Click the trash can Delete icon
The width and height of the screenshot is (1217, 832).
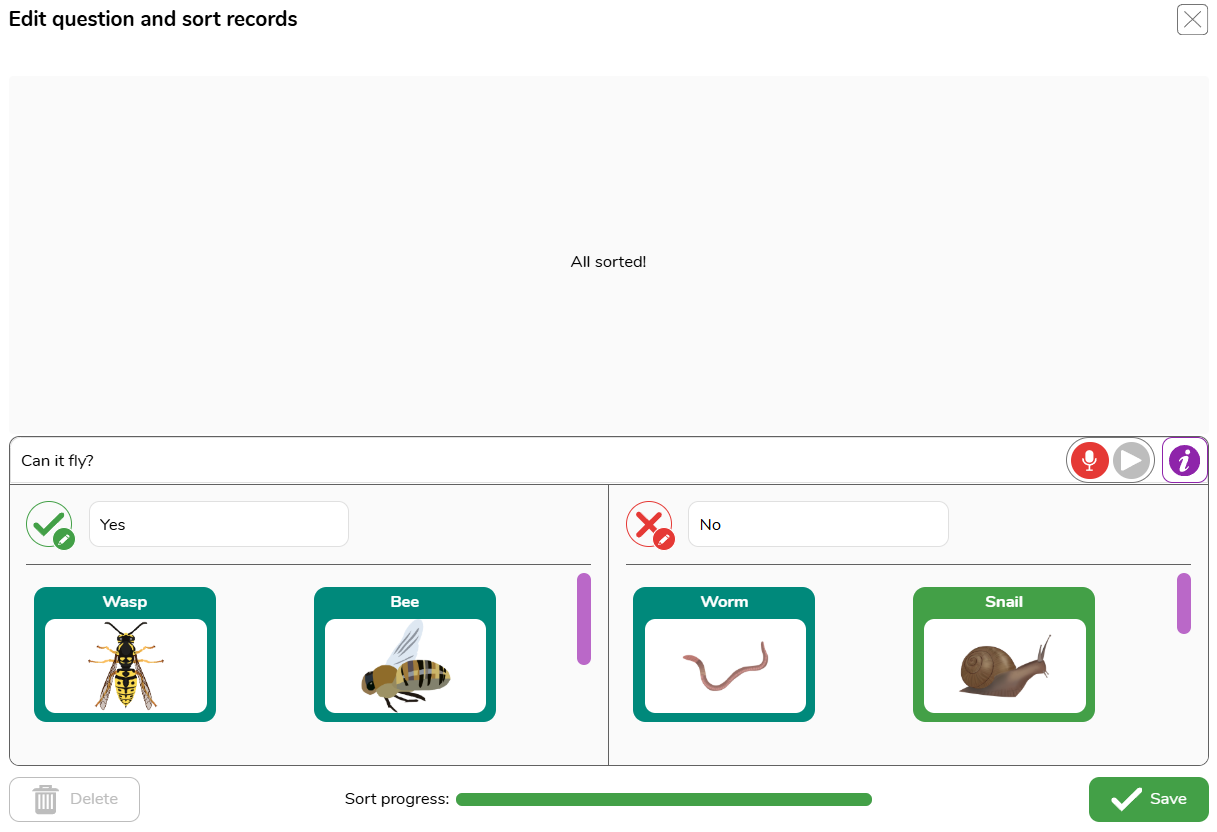pos(45,799)
